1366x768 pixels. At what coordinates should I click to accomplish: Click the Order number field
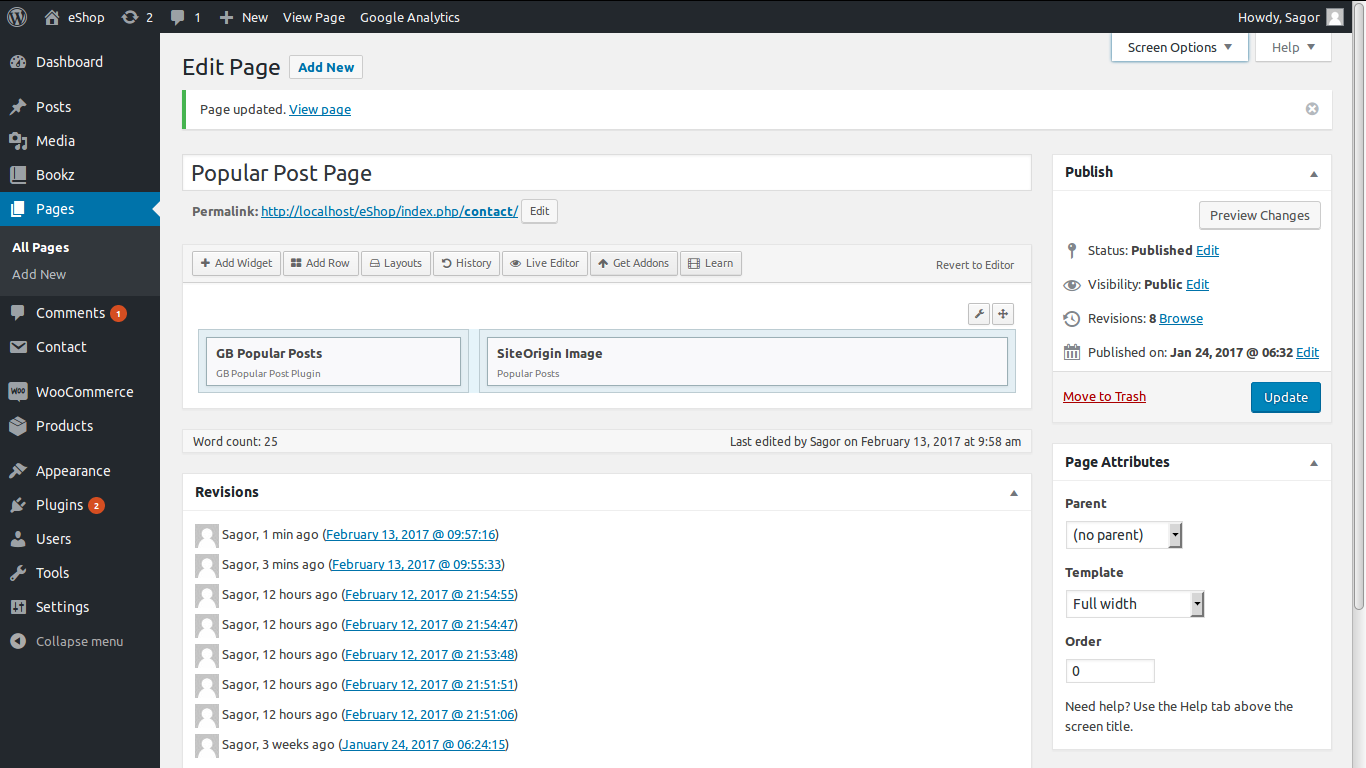point(1109,671)
